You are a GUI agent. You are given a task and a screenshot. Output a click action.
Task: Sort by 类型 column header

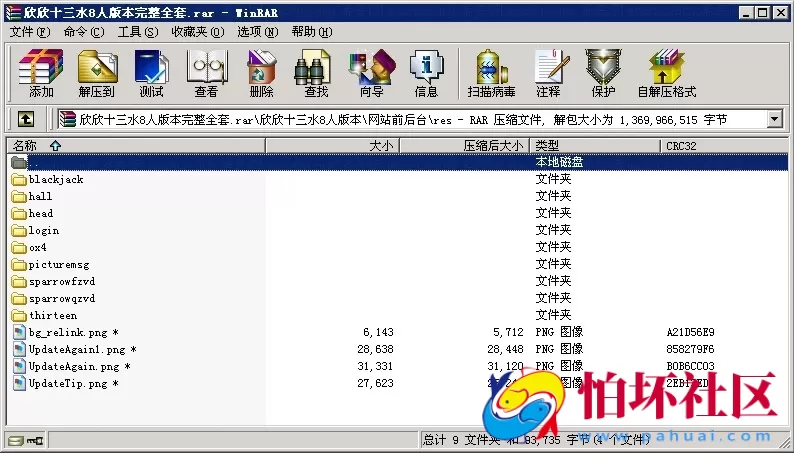(595, 146)
